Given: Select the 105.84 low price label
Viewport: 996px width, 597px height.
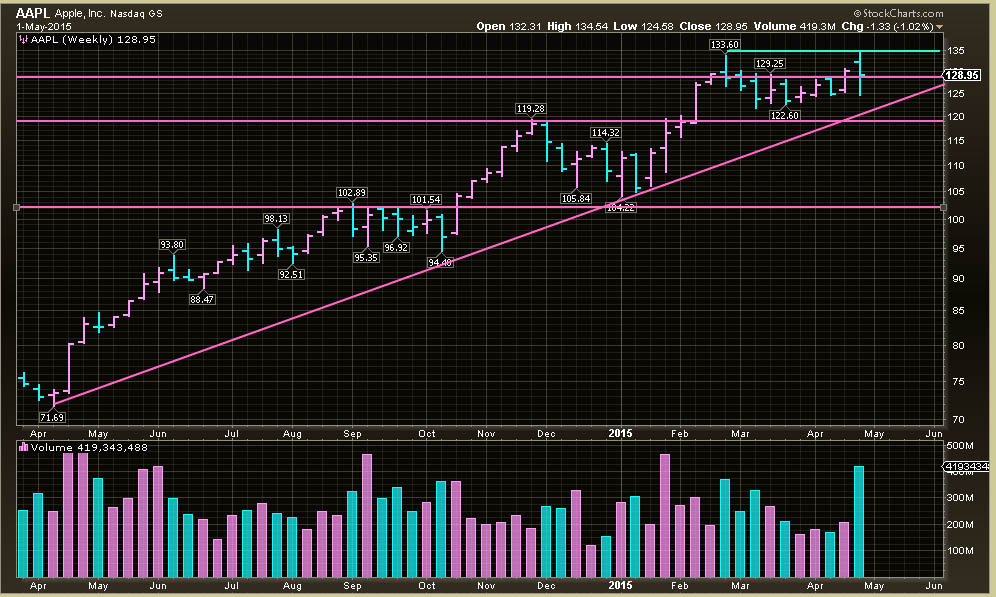Looking at the screenshot, I should pyautogui.click(x=576, y=199).
